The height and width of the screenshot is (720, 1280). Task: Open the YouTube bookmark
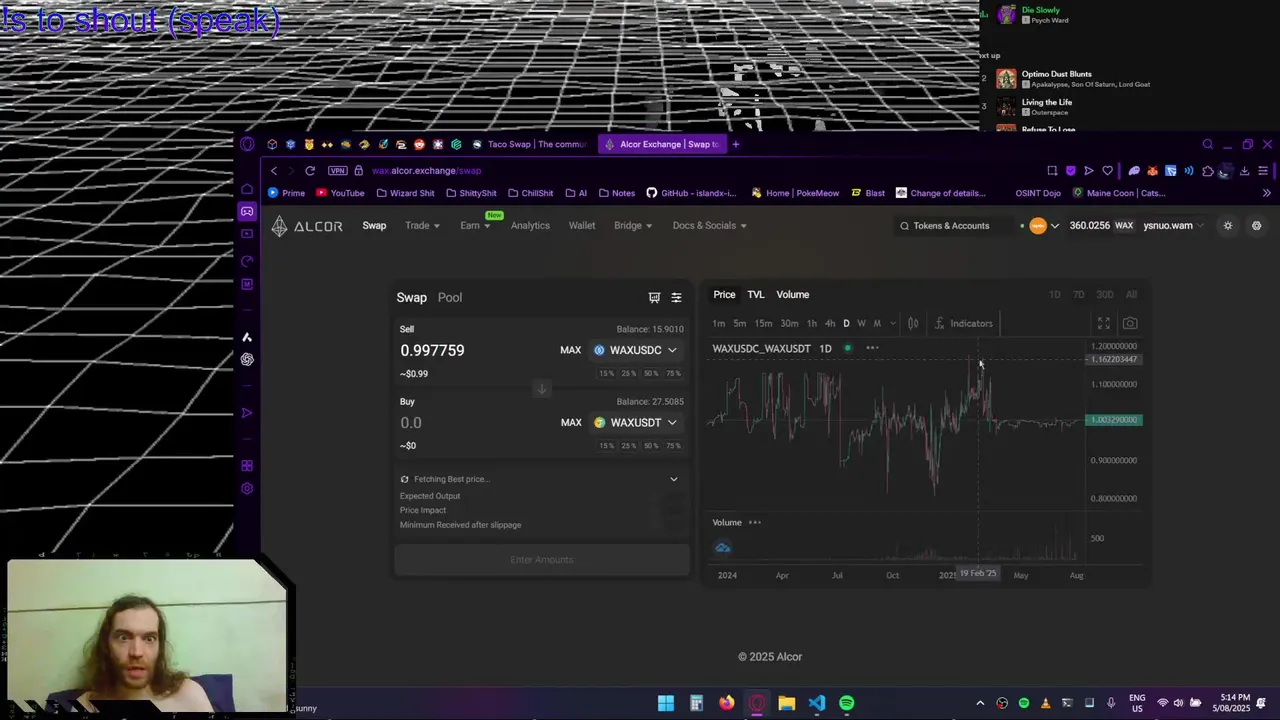tap(340, 193)
